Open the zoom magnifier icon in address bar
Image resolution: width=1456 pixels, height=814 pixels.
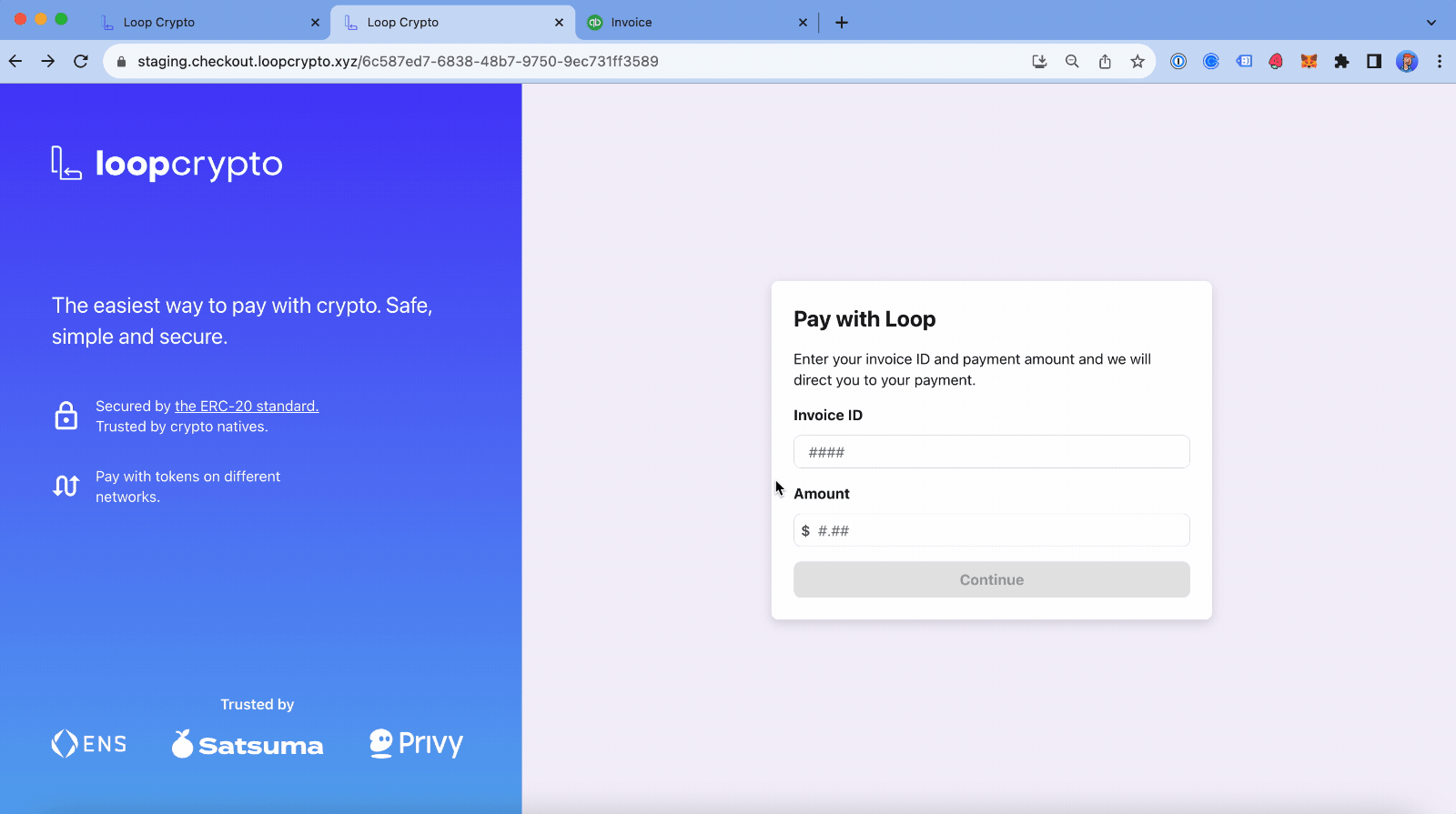pos(1072,61)
